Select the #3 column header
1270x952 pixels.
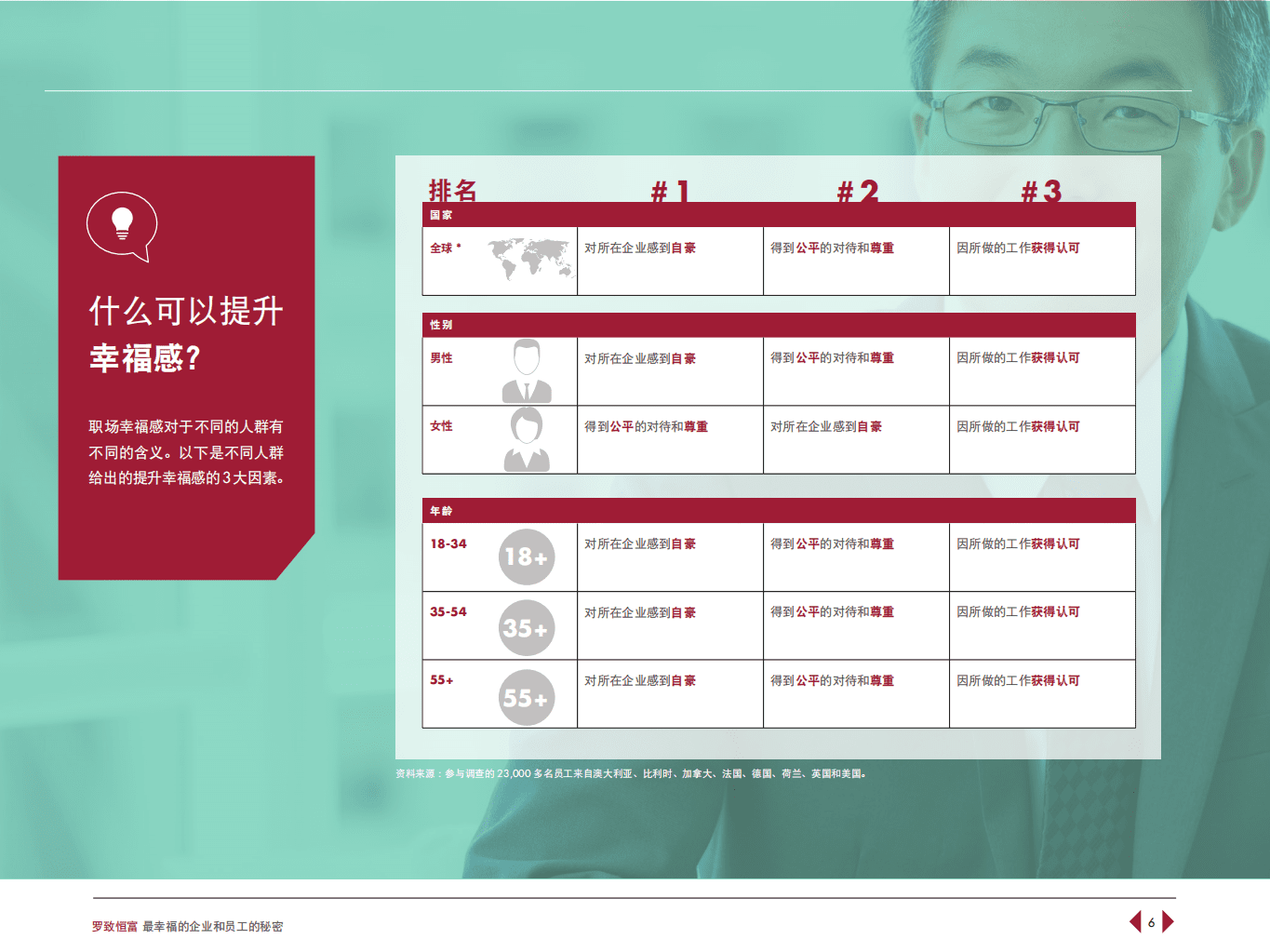(1040, 191)
